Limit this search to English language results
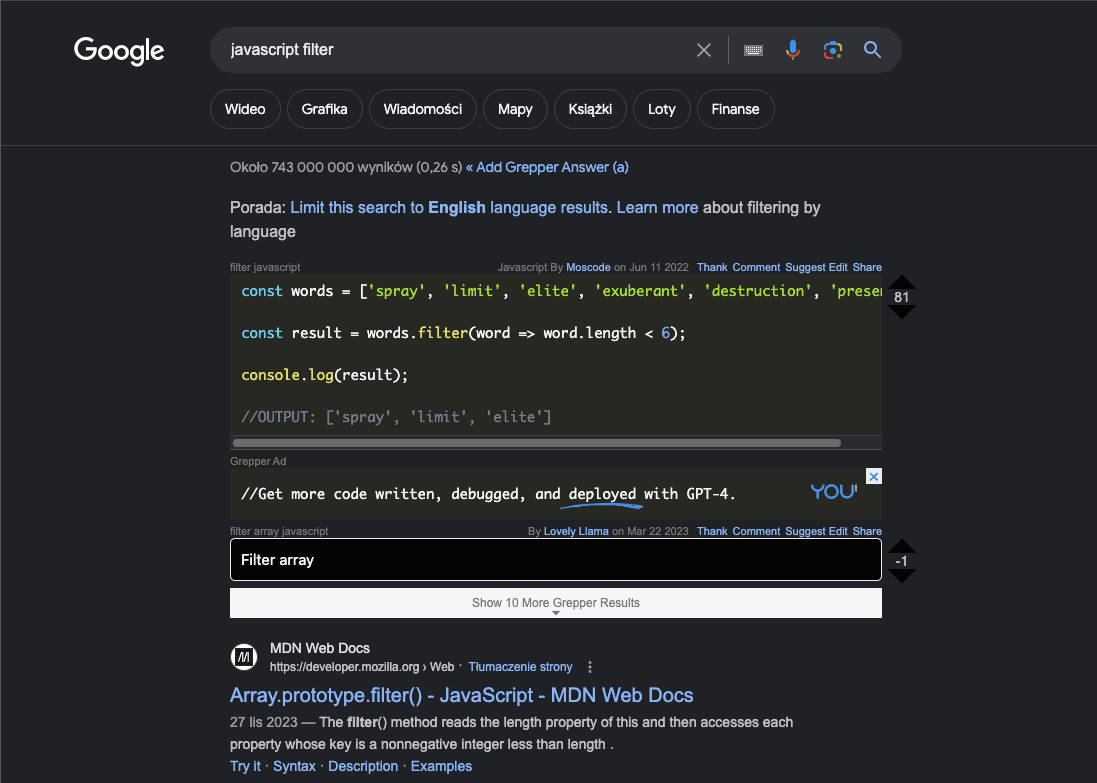Image resolution: width=1097 pixels, height=783 pixels. pos(449,208)
